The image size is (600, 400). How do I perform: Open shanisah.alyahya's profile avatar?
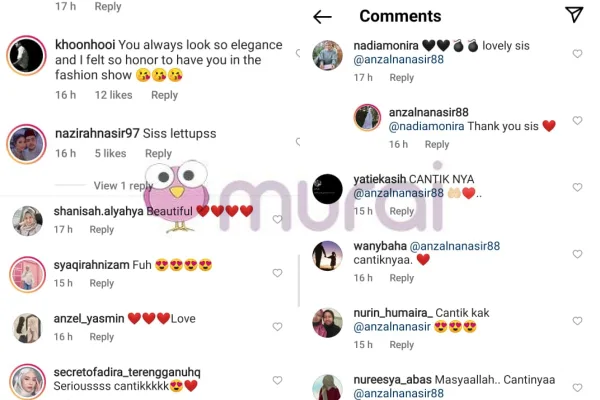pyautogui.click(x=27, y=221)
